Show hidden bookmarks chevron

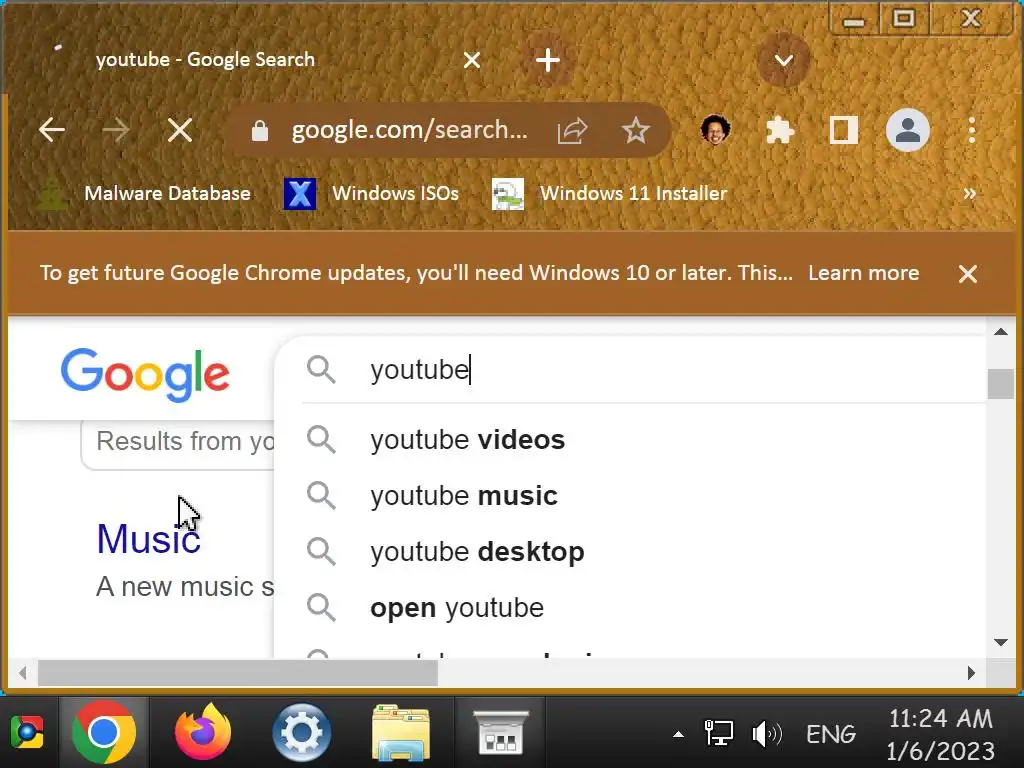[x=969, y=193]
